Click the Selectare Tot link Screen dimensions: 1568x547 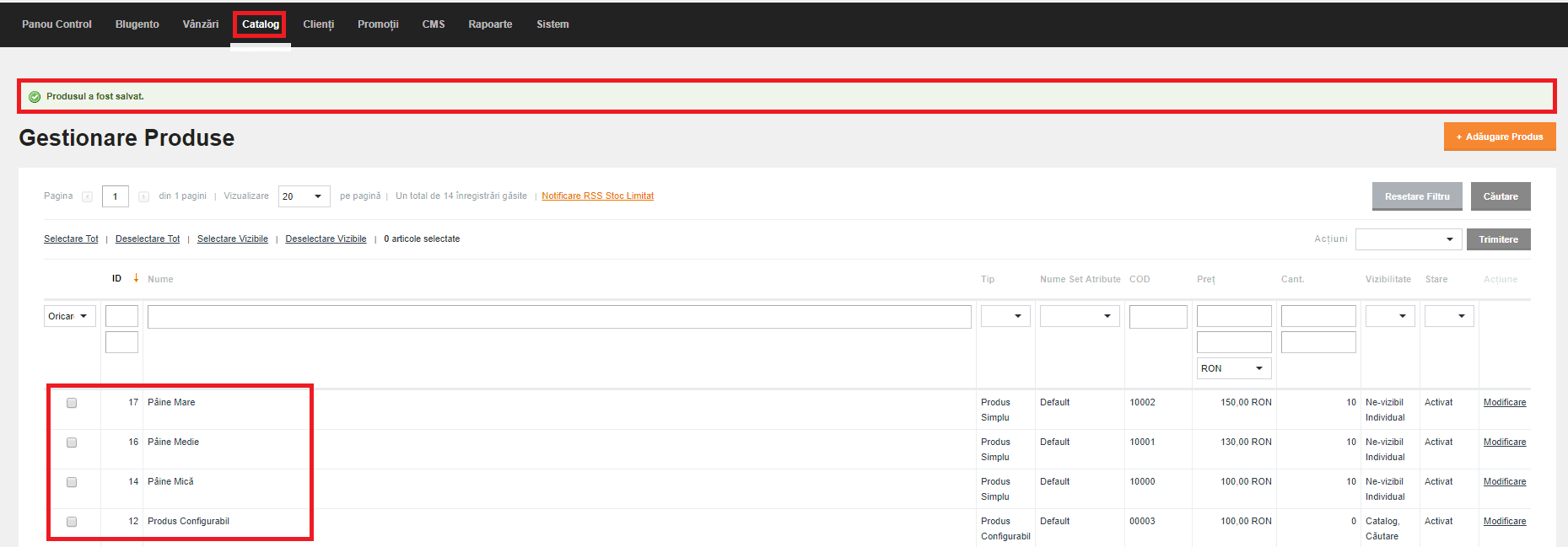[71, 239]
